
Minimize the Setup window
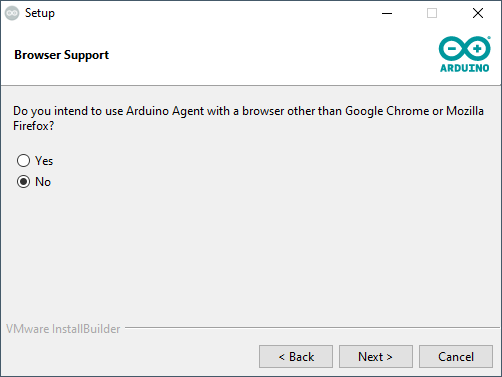tap(387, 13)
